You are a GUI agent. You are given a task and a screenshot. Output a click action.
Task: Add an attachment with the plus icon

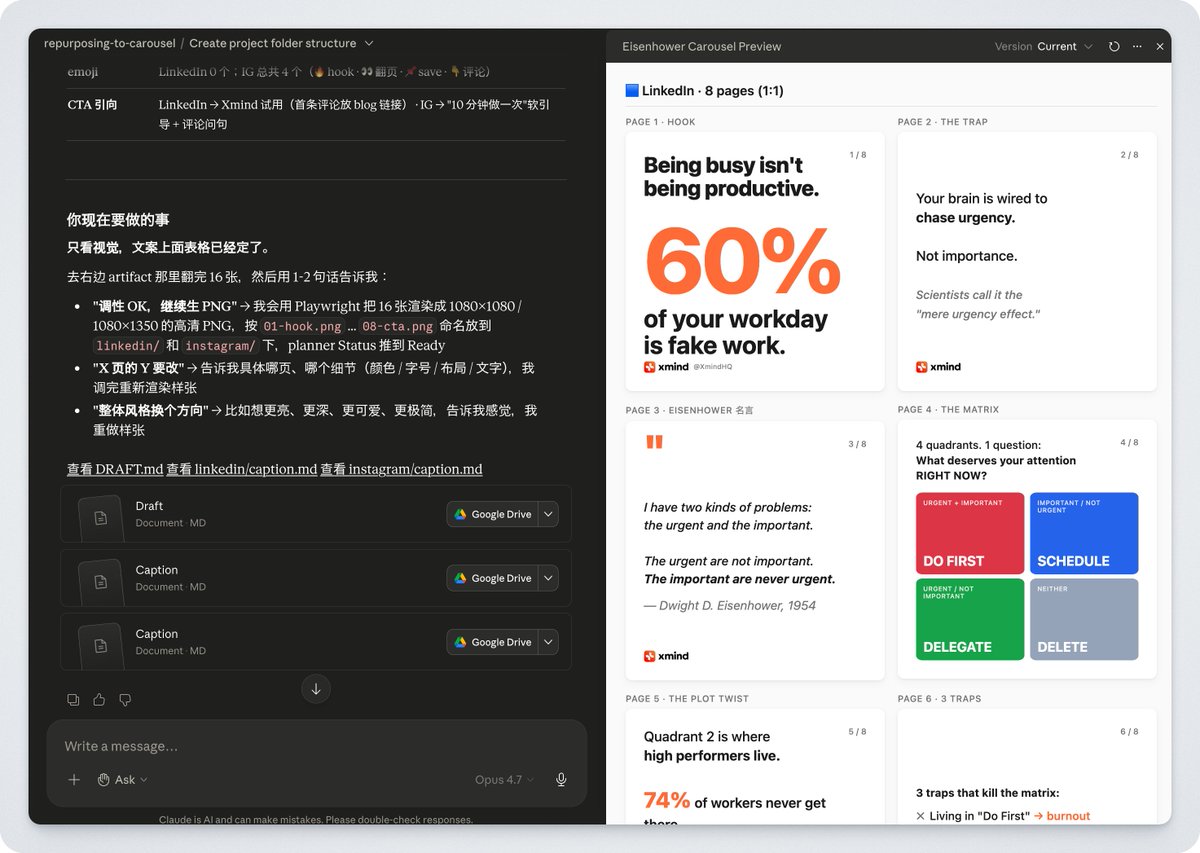[x=74, y=780]
